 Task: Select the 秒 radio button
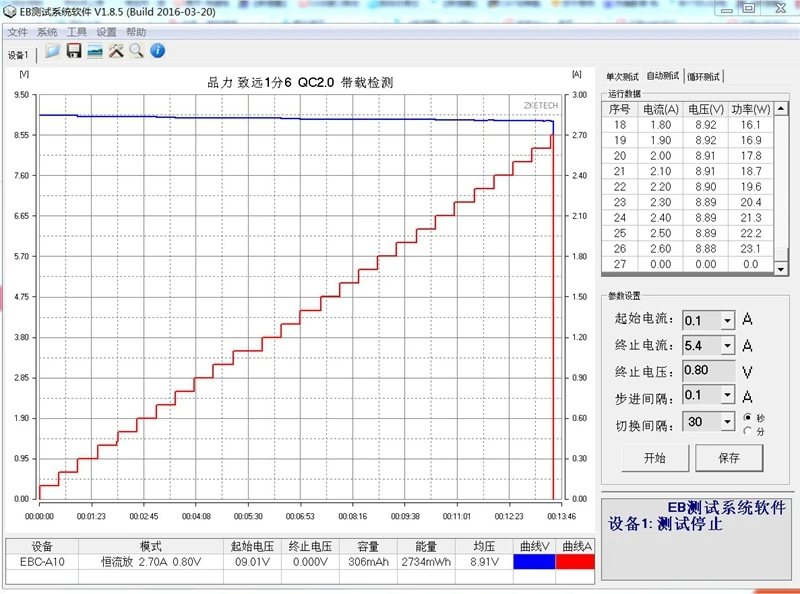(747, 417)
